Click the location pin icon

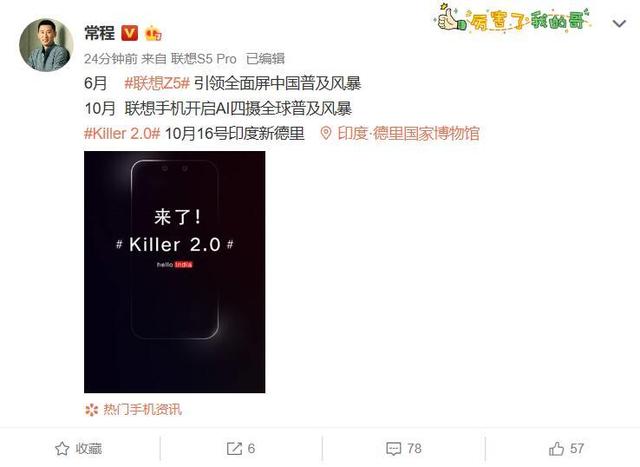[x=326, y=133]
